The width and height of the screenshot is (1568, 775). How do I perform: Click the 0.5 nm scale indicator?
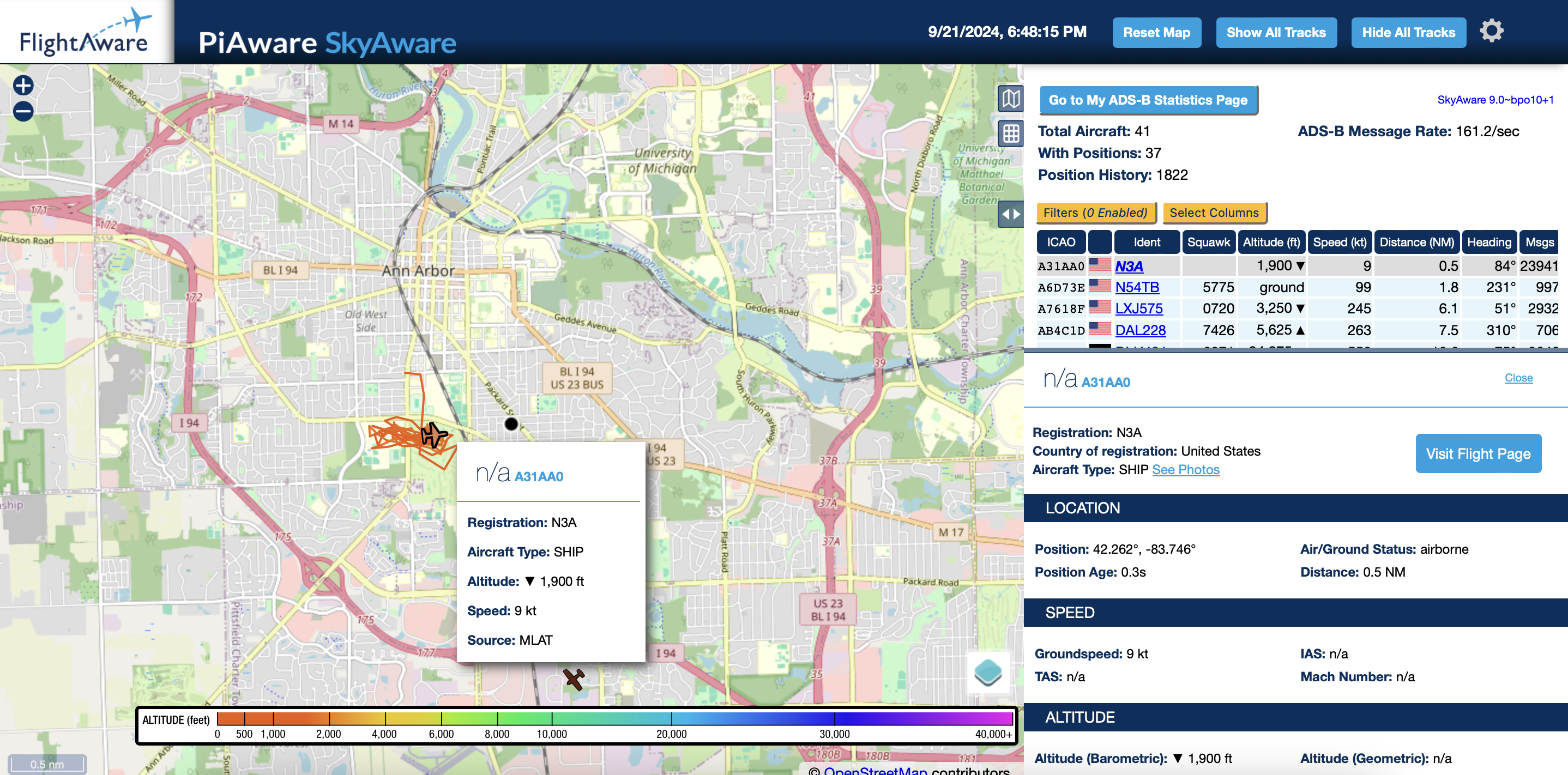click(x=47, y=764)
